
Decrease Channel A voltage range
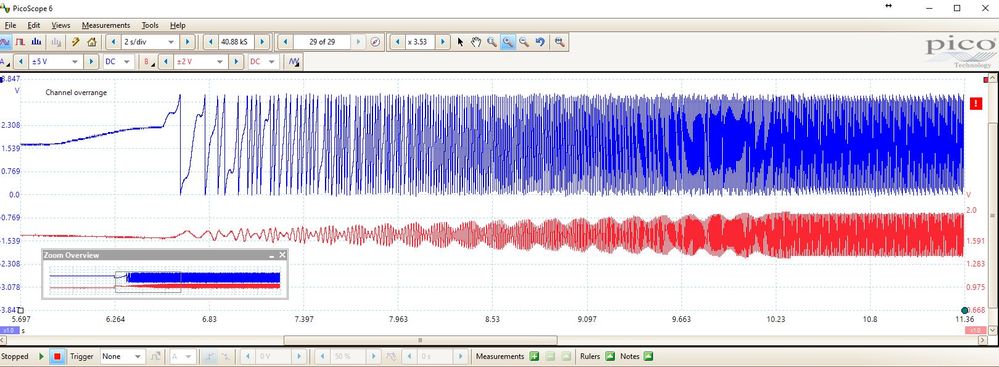coord(20,62)
